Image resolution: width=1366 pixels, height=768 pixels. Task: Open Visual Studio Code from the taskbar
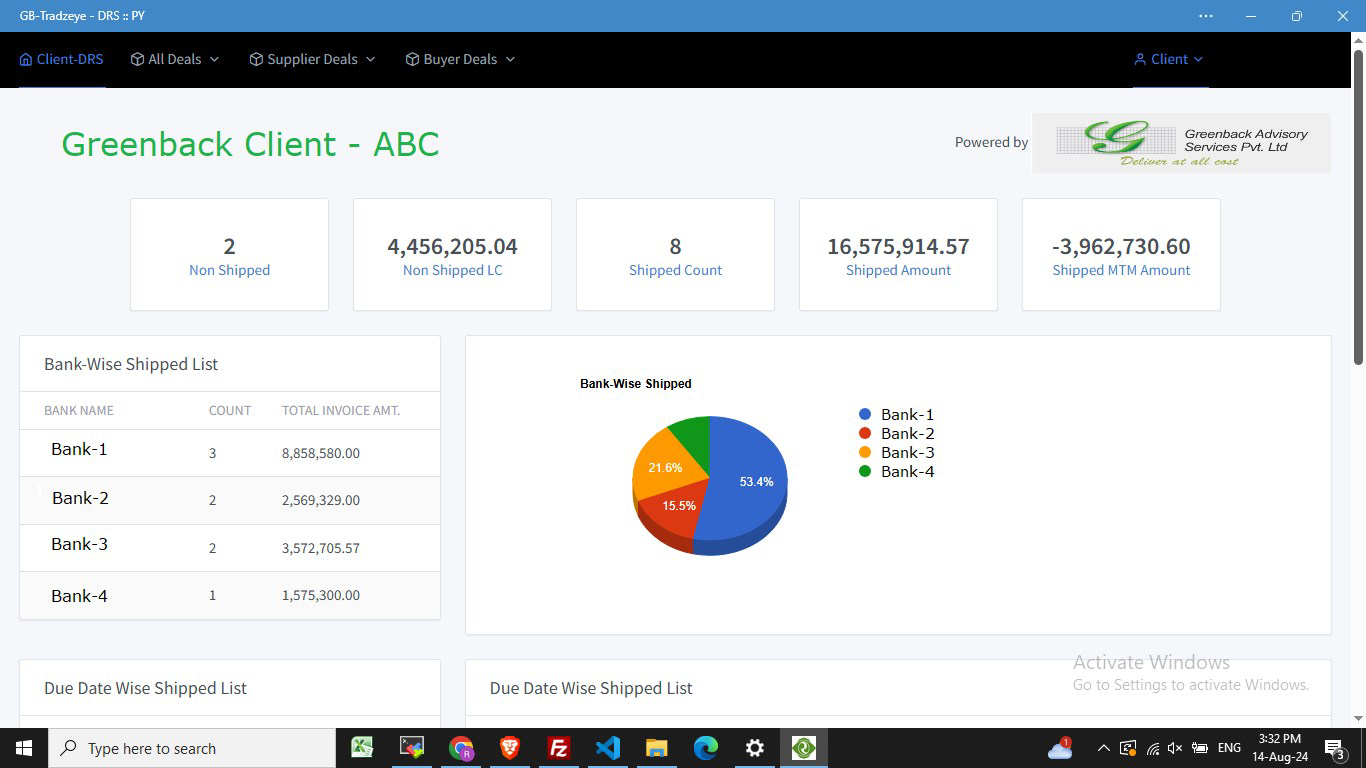pyautogui.click(x=607, y=748)
